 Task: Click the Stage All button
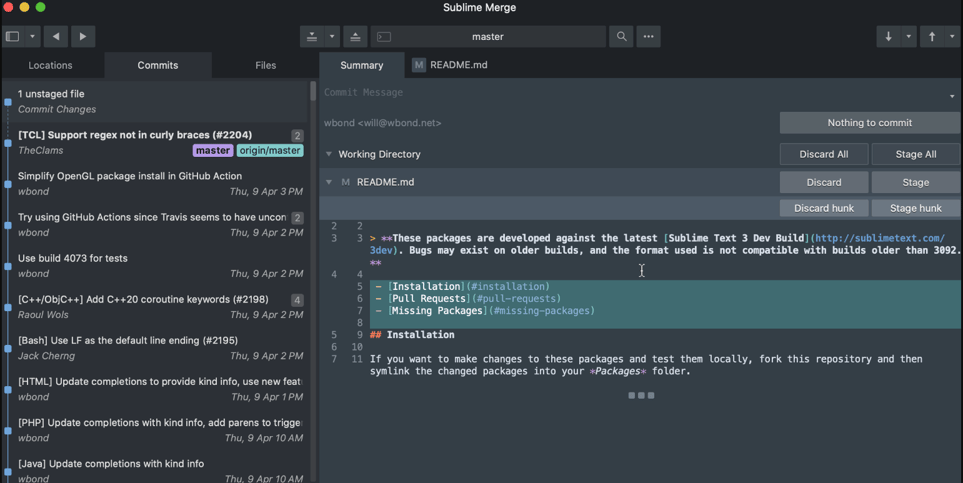(x=915, y=154)
